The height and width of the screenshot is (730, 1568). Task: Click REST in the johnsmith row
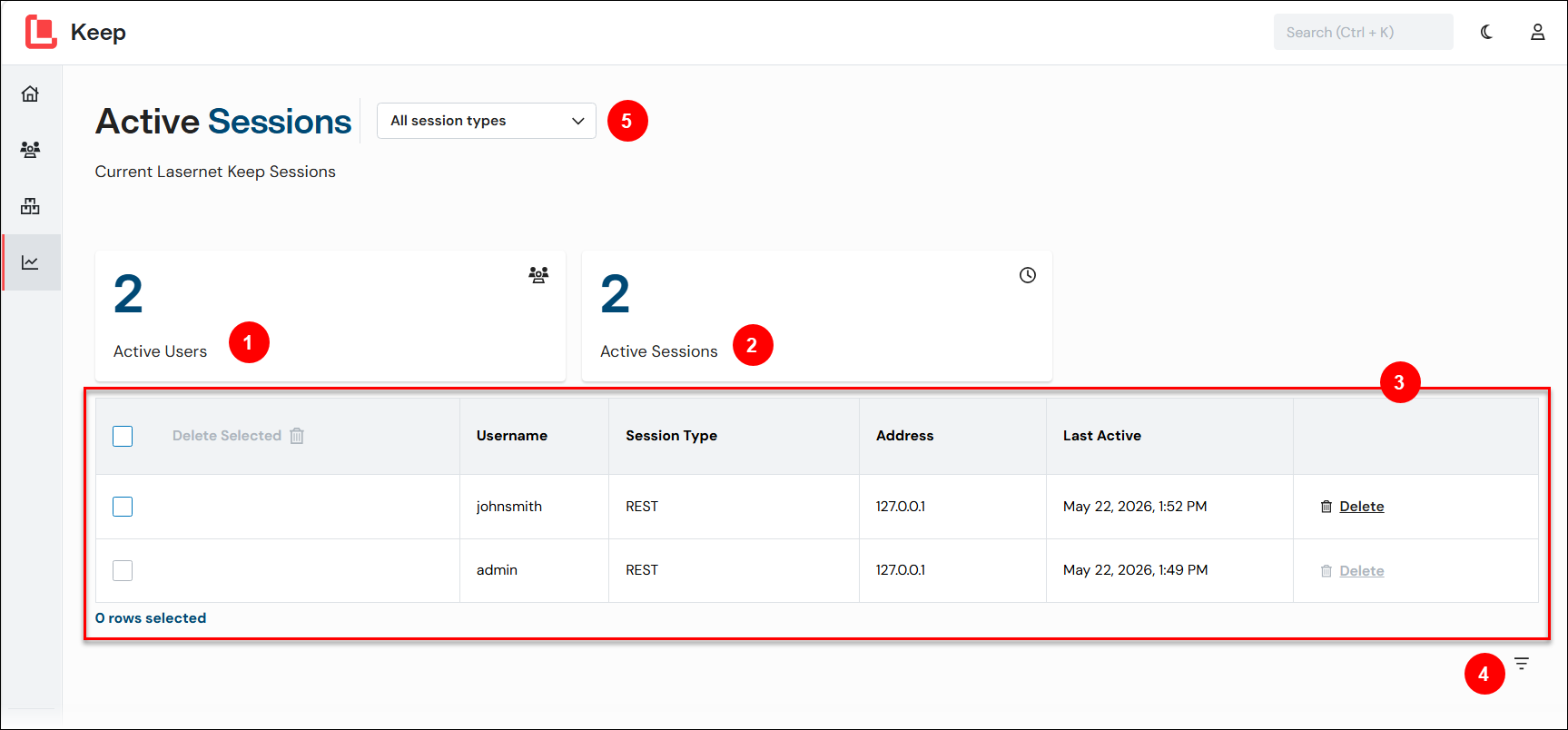[x=642, y=507]
